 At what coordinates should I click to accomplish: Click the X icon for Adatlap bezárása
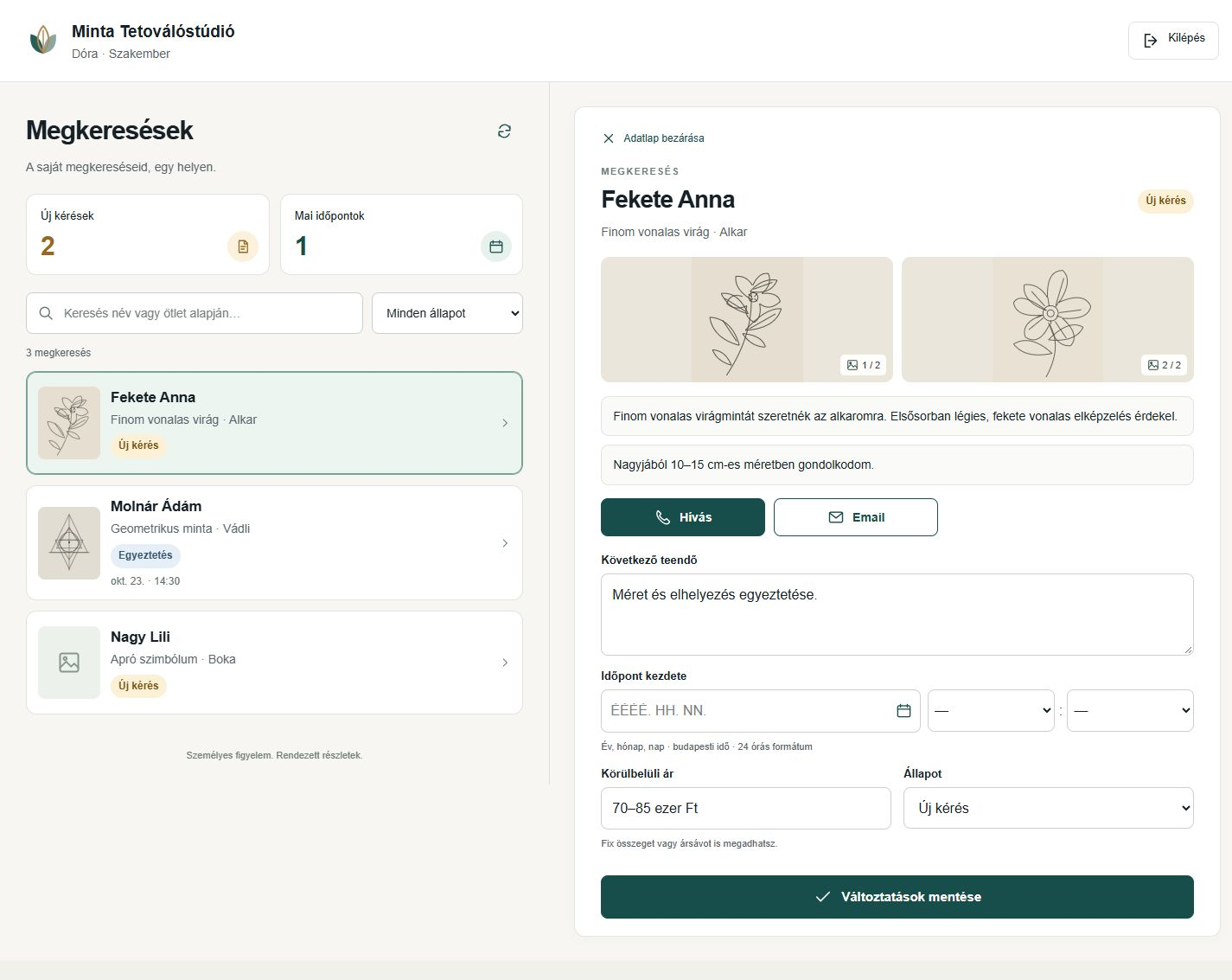(609, 138)
